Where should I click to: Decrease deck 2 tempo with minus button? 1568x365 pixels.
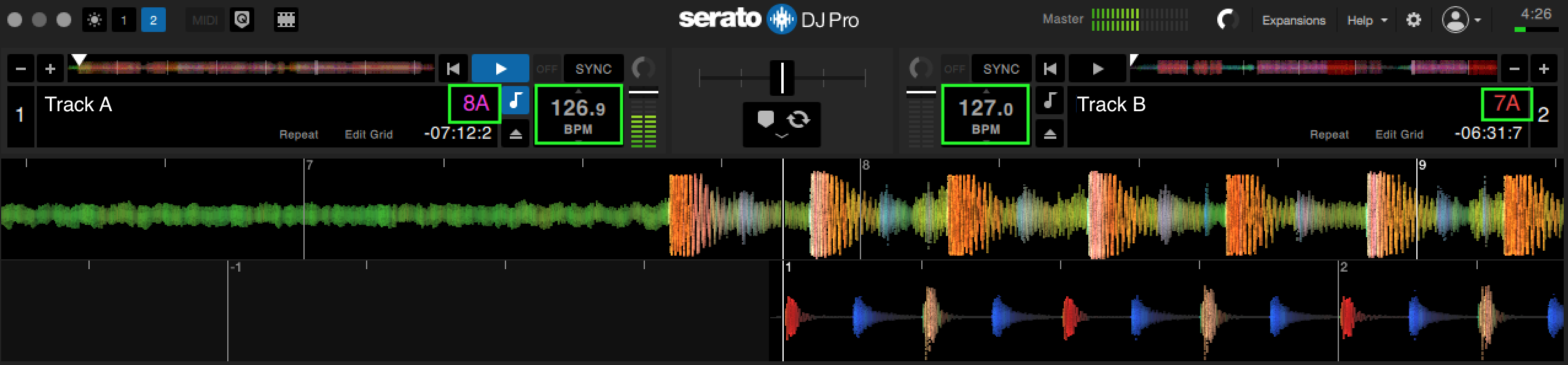(x=1515, y=69)
